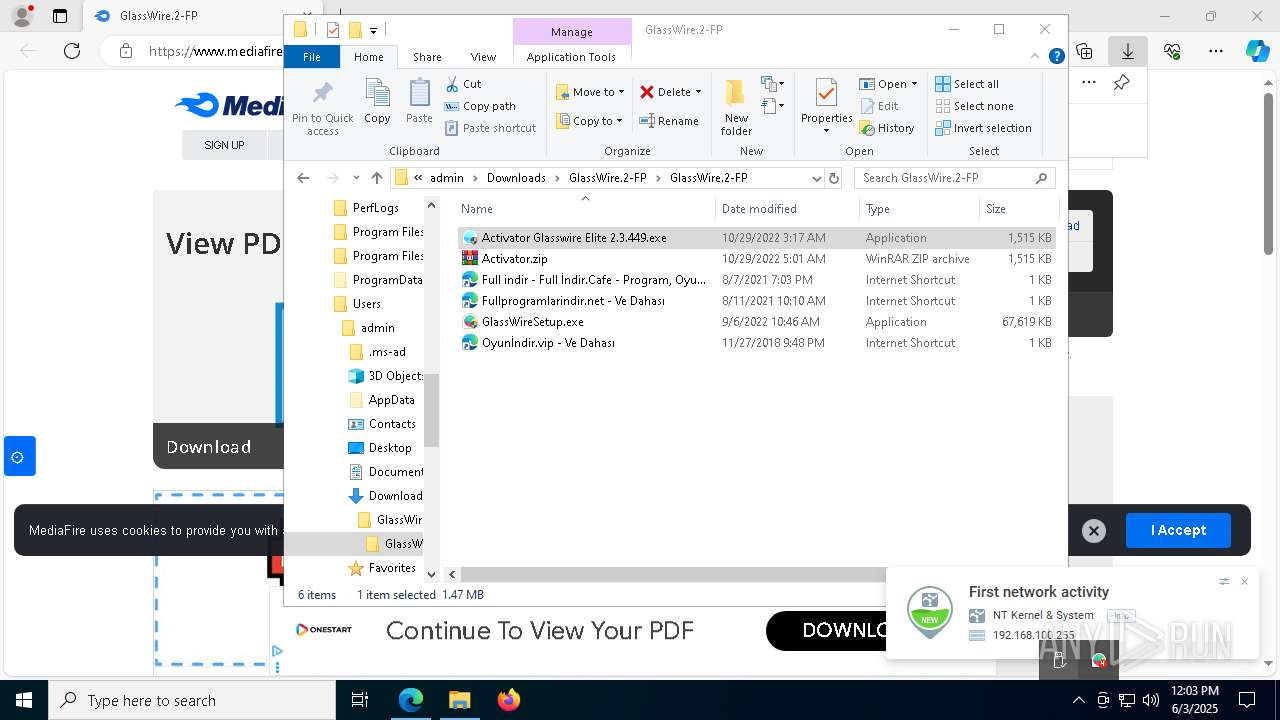Click Select all in ribbon
1280x720 pixels.
click(967, 84)
